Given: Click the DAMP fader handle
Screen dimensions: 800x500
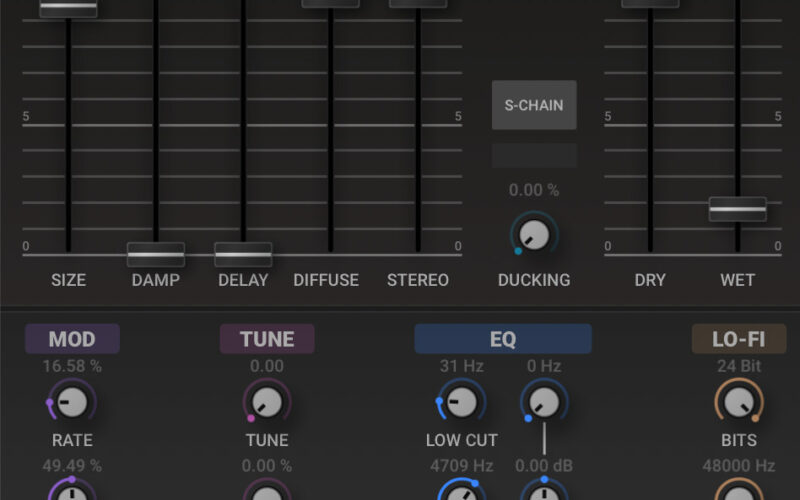Looking at the screenshot, I should click(x=156, y=254).
